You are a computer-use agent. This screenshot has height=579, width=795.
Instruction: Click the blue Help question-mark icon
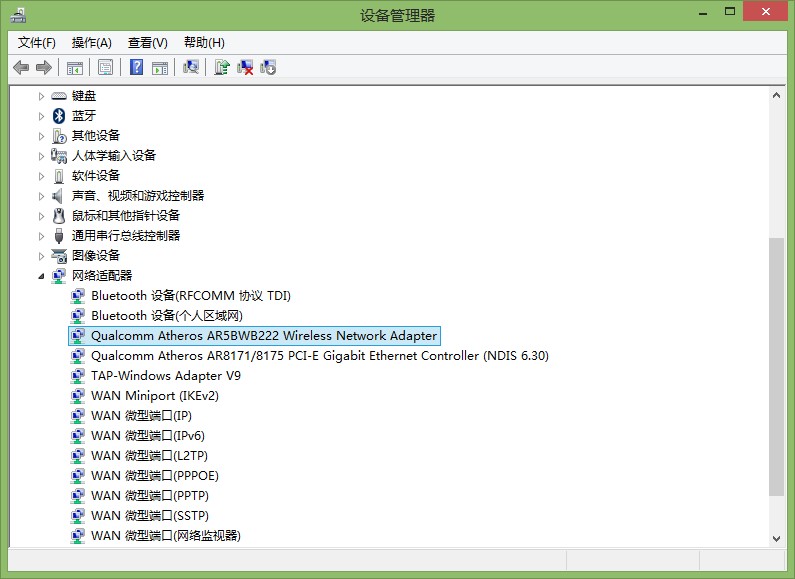136,67
